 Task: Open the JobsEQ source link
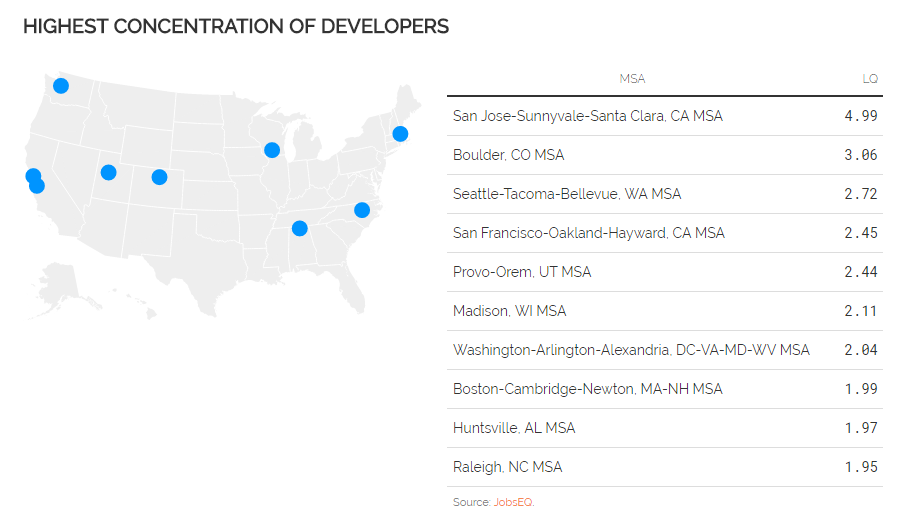point(513,502)
